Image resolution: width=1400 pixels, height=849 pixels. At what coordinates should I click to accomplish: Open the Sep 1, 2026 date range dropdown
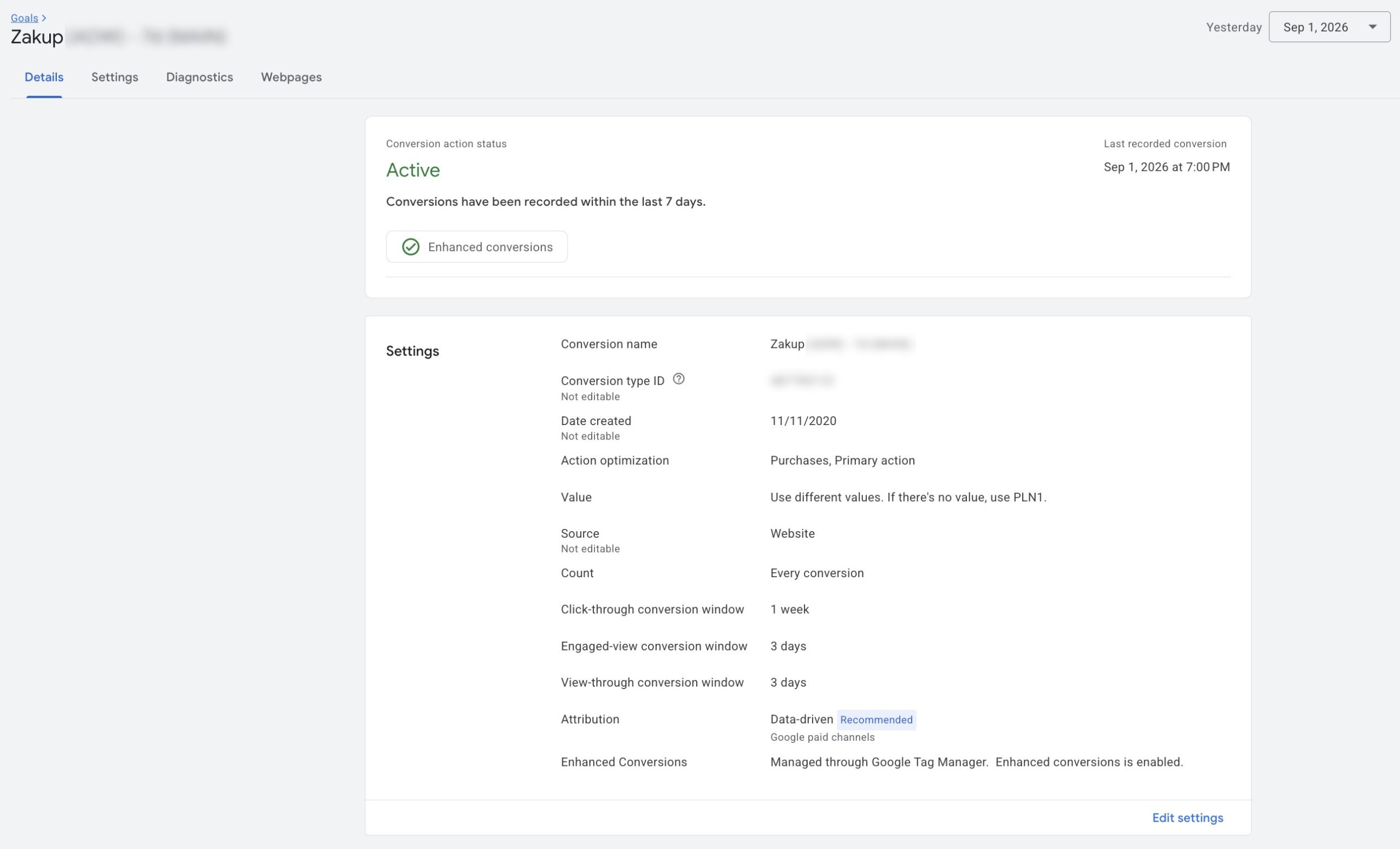pyautogui.click(x=1329, y=27)
